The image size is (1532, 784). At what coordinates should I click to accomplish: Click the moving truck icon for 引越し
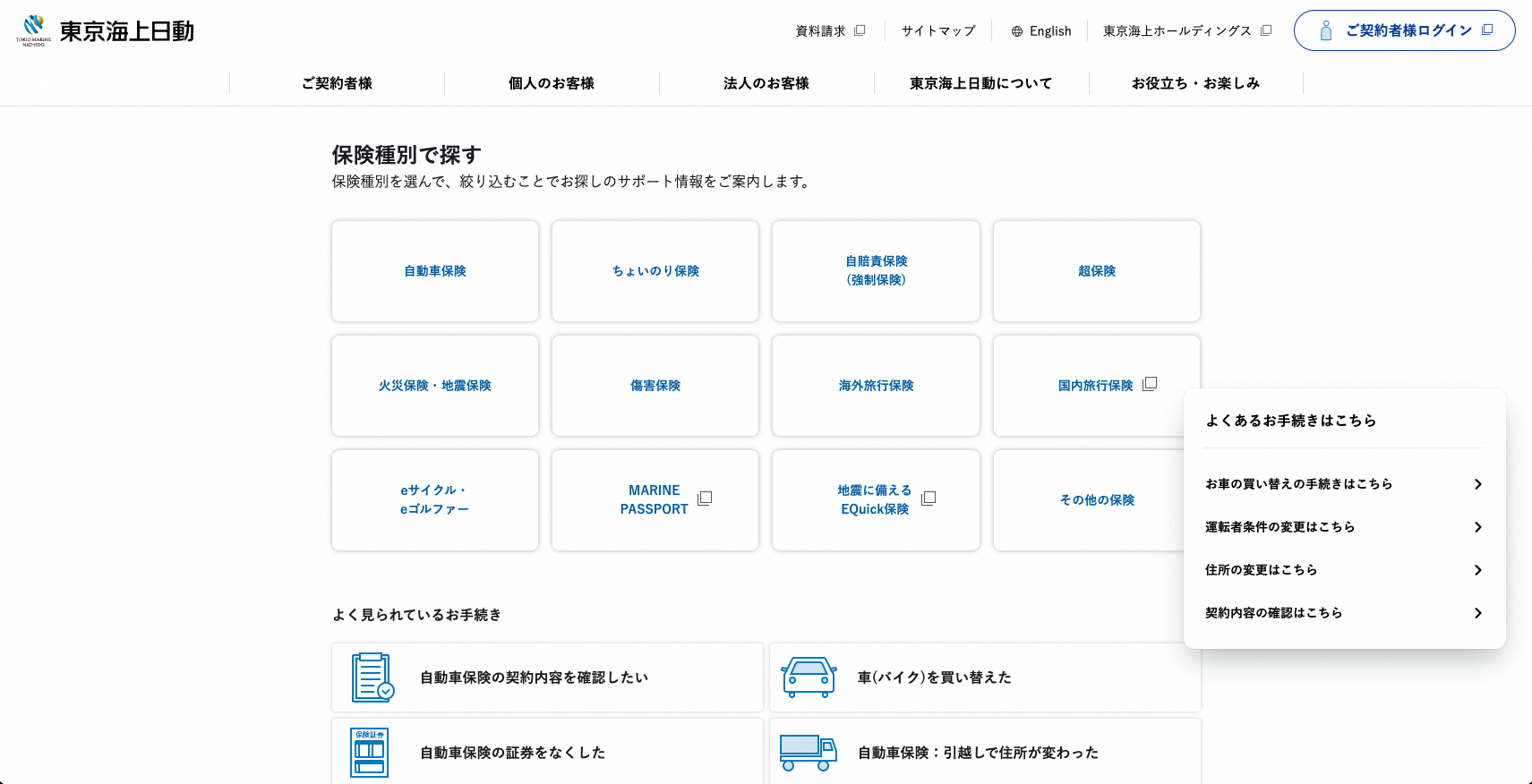pyautogui.click(x=809, y=753)
